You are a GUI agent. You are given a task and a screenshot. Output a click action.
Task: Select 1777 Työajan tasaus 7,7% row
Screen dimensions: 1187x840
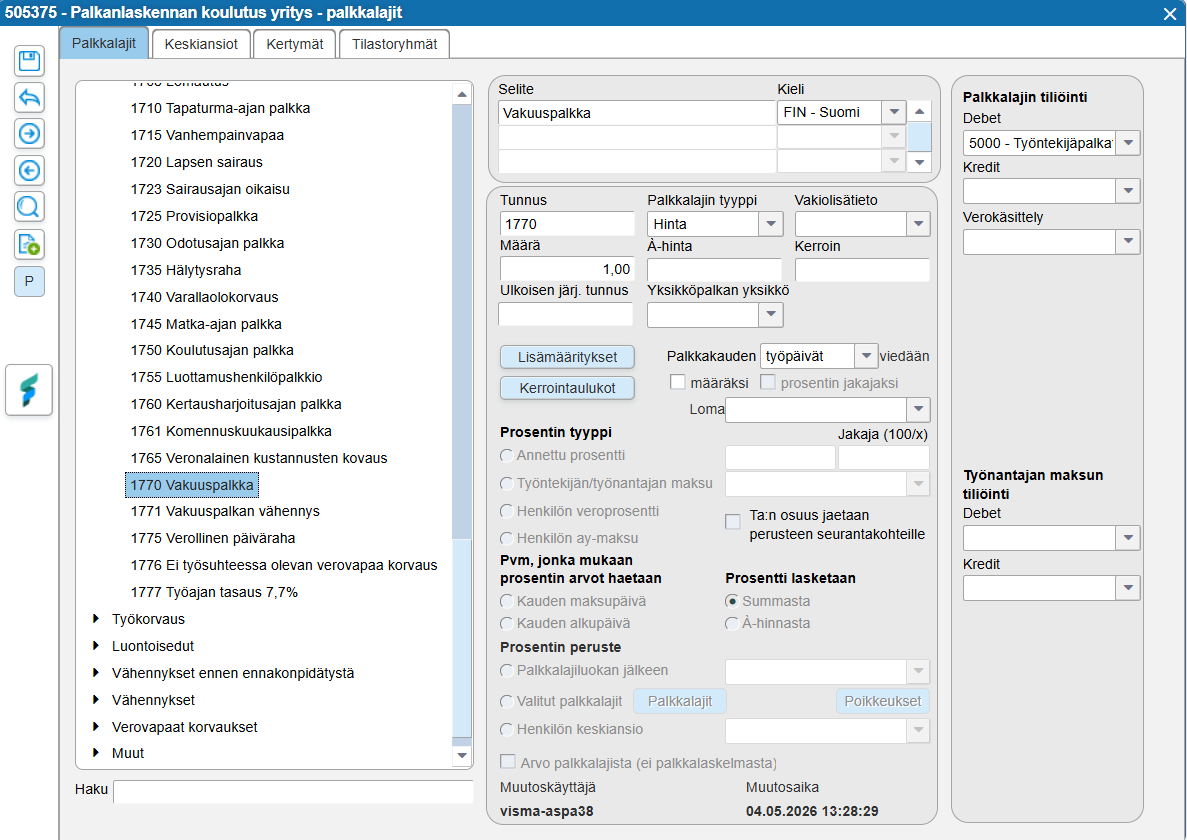(x=214, y=592)
